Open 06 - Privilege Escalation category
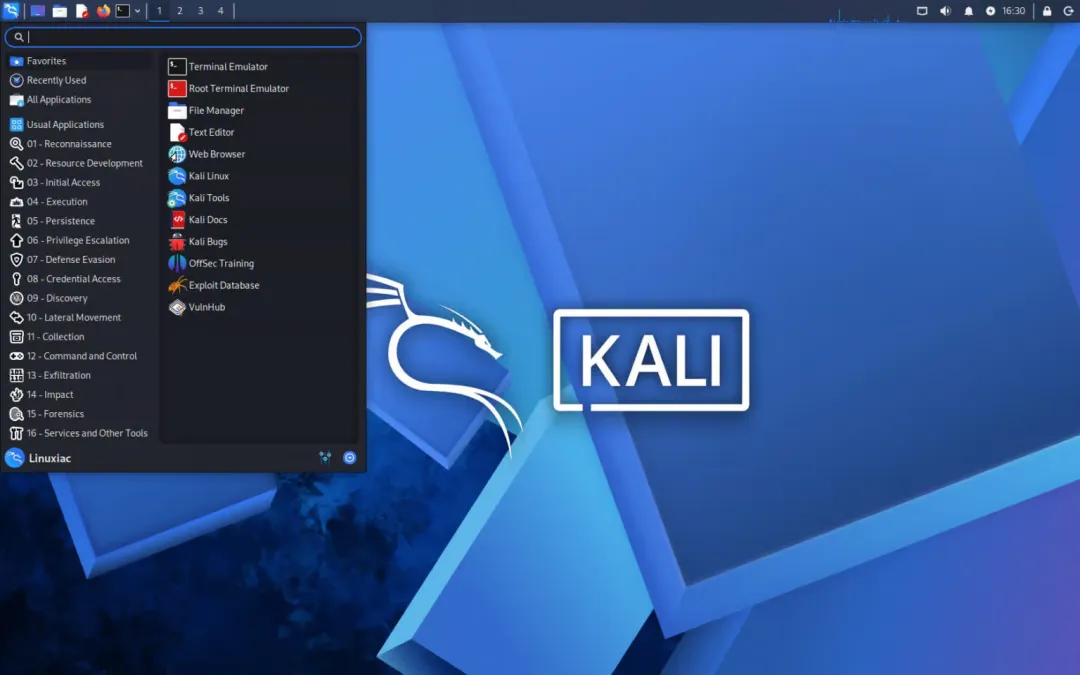The image size is (1080, 675). pyautogui.click(x=80, y=240)
